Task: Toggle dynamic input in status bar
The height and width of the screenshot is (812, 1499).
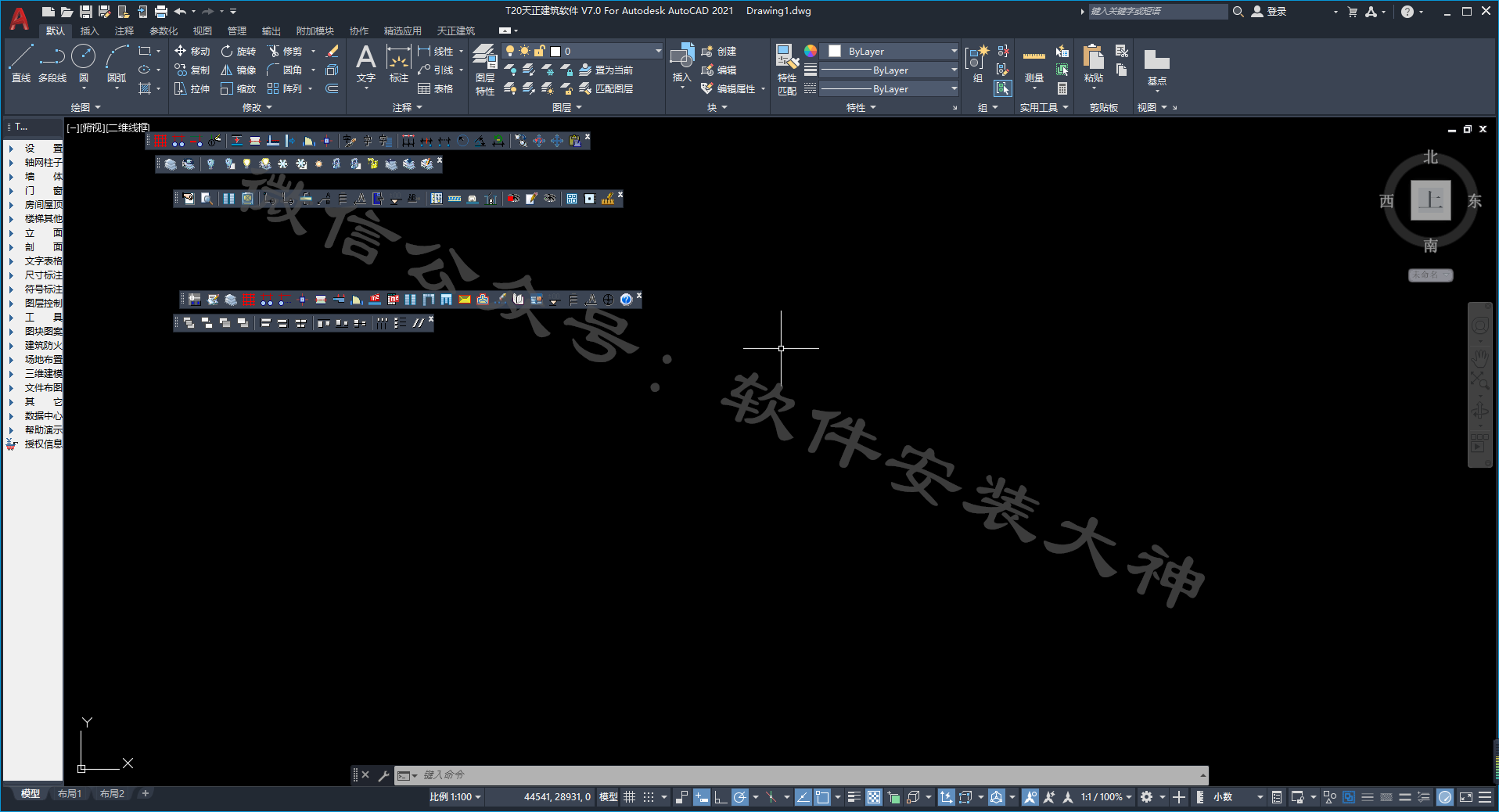Action: [x=702, y=797]
